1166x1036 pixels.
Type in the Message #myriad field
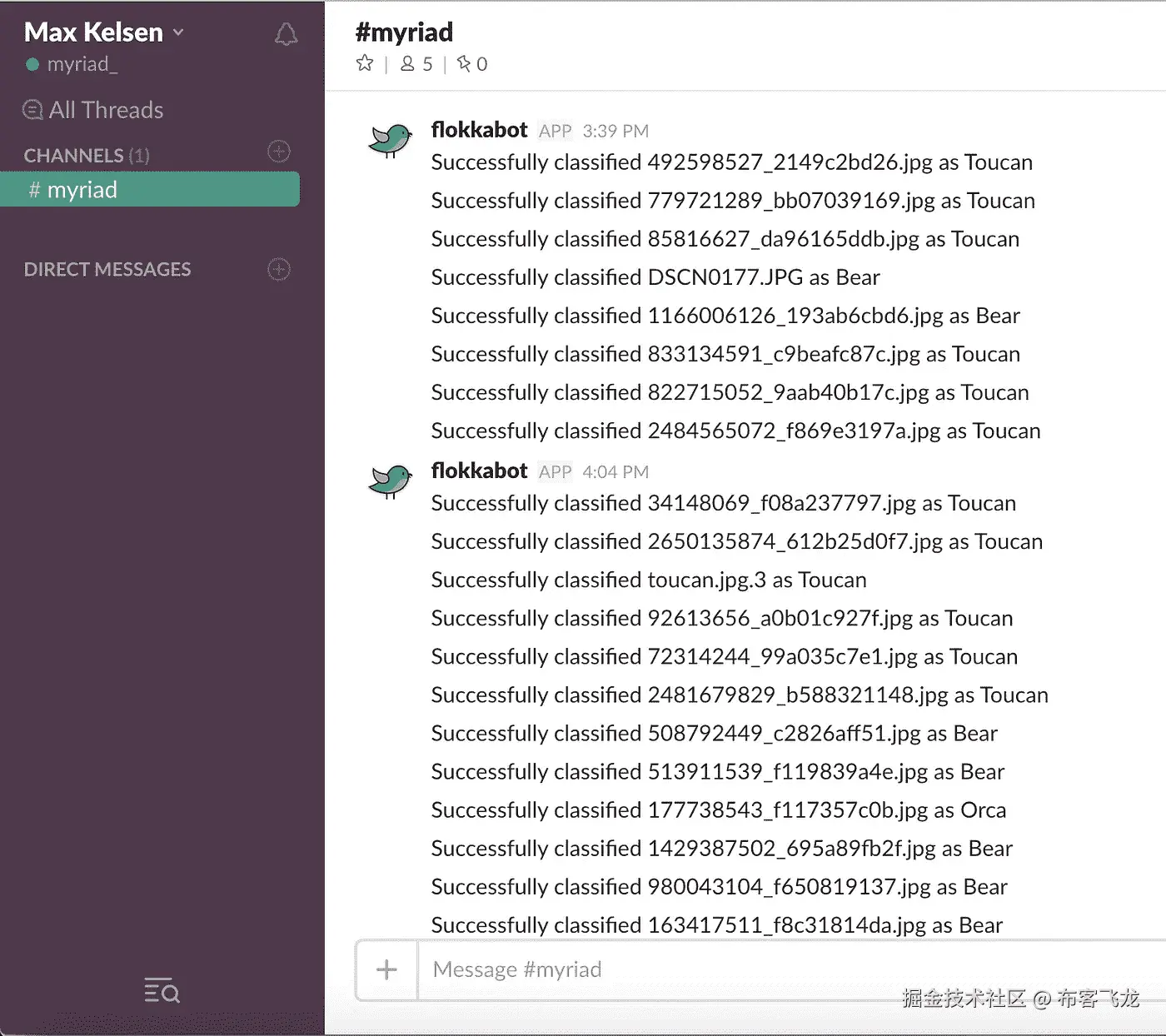pyautogui.click(x=750, y=969)
